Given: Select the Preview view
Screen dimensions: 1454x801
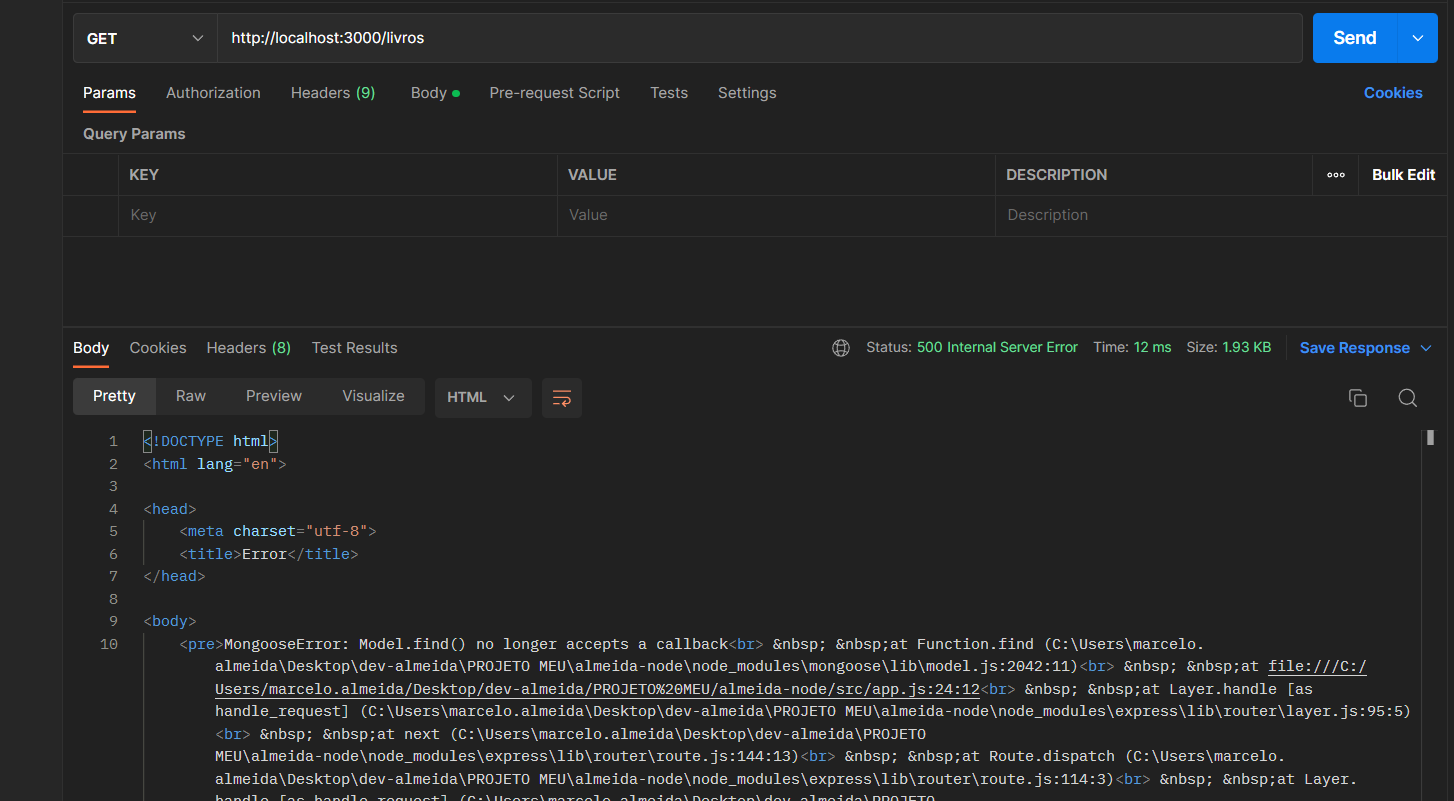Looking at the screenshot, I should pos(274,396).
